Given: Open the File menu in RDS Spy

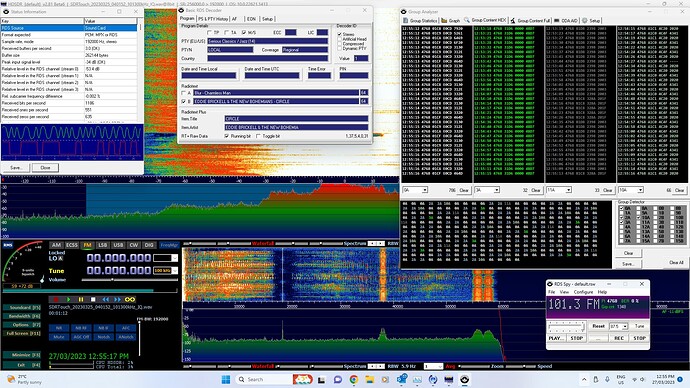Looking at the screenshot, I should [x=551, y=292].
